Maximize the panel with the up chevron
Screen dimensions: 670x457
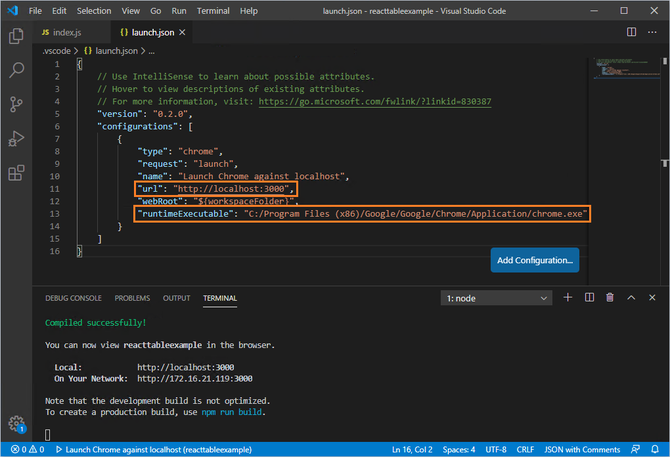point(631,298)
